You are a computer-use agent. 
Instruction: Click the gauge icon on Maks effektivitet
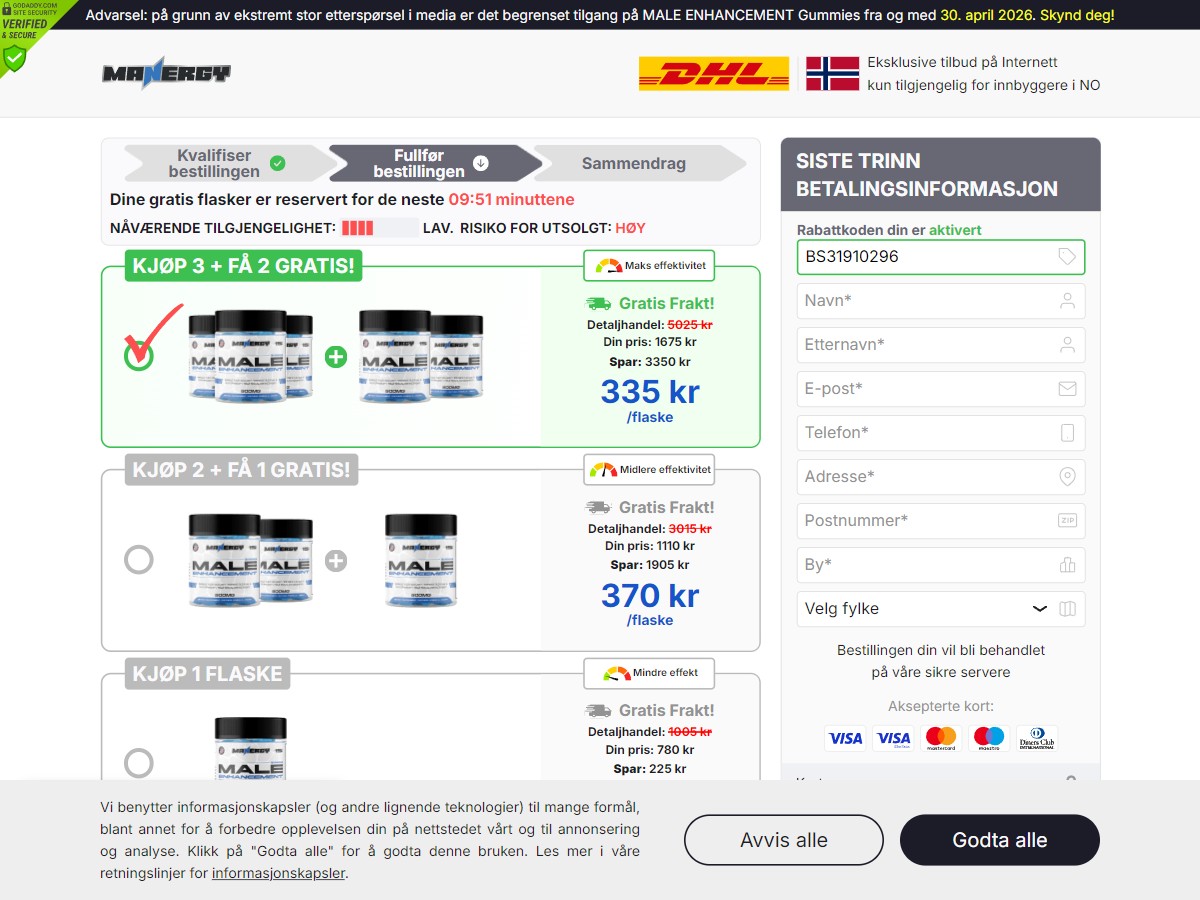click(608, 266)
